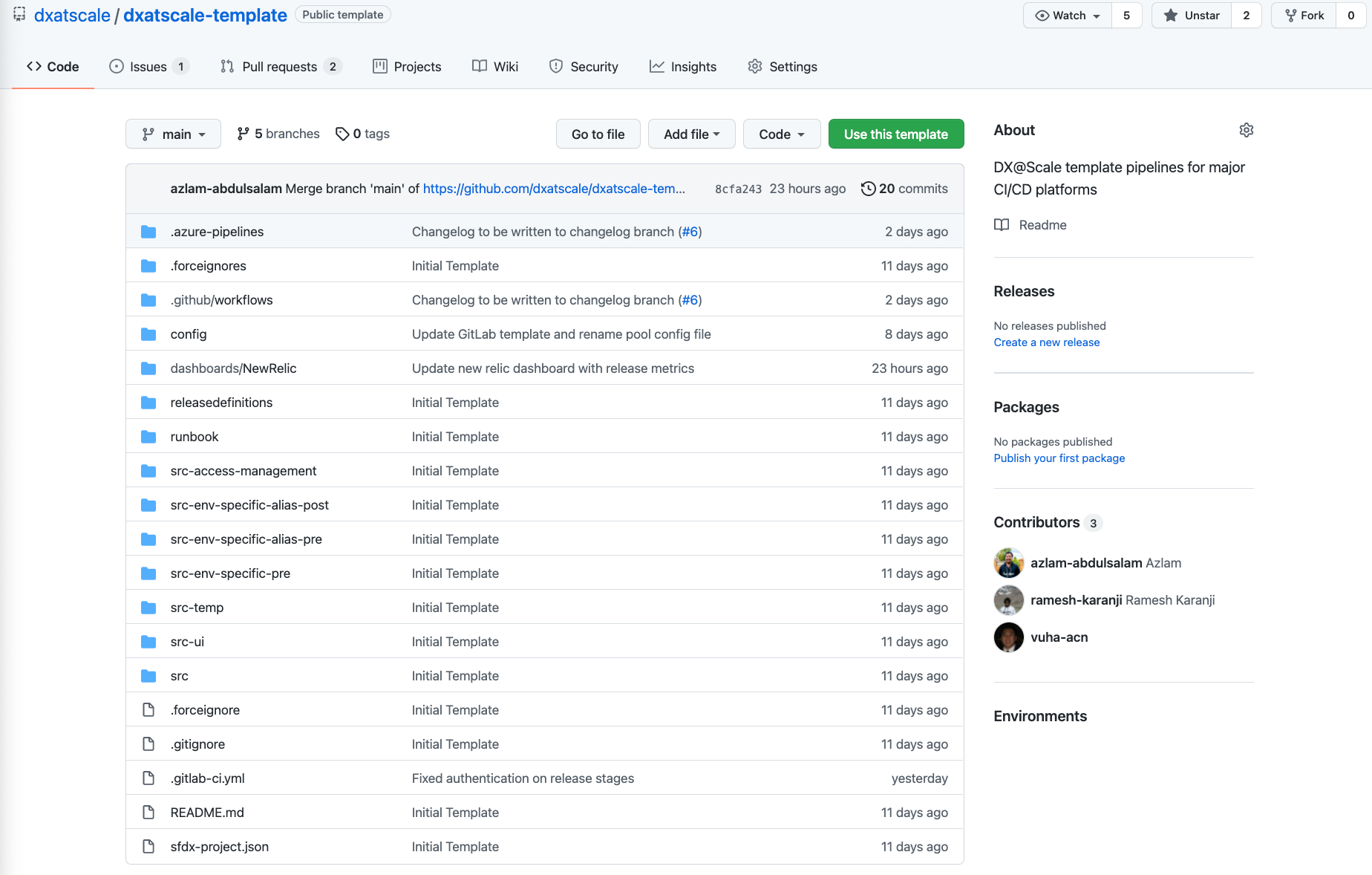Open the src folder

pos(179,676)
